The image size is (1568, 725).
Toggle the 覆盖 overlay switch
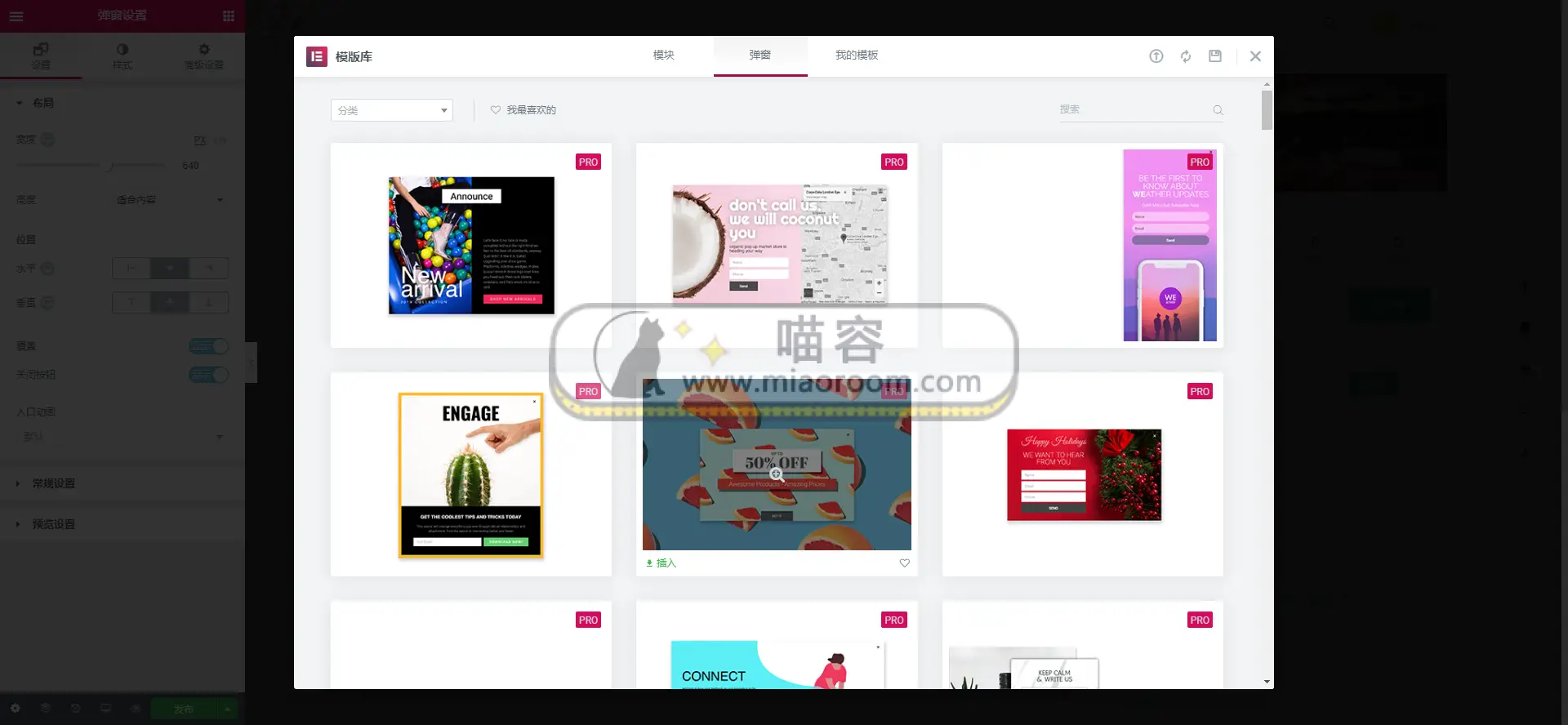tap(208, 346)
